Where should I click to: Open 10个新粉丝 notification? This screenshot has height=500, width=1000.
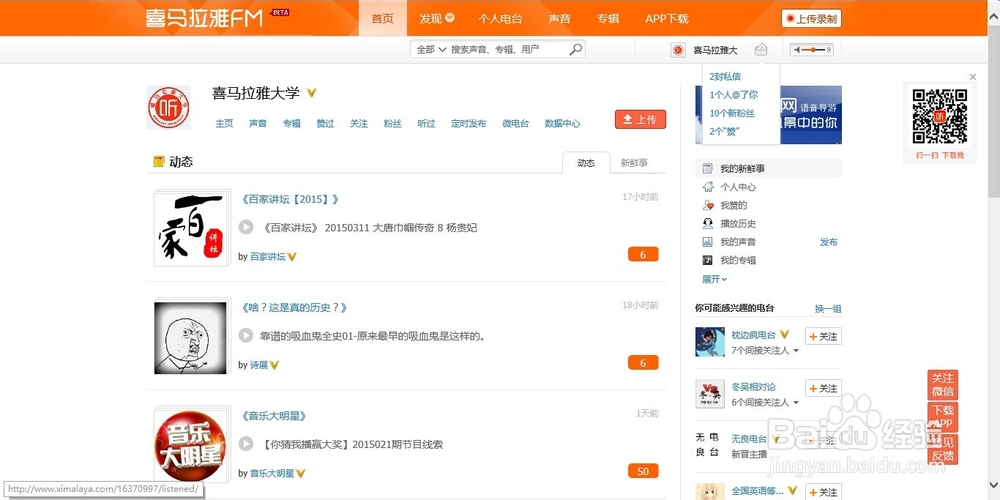732,113
